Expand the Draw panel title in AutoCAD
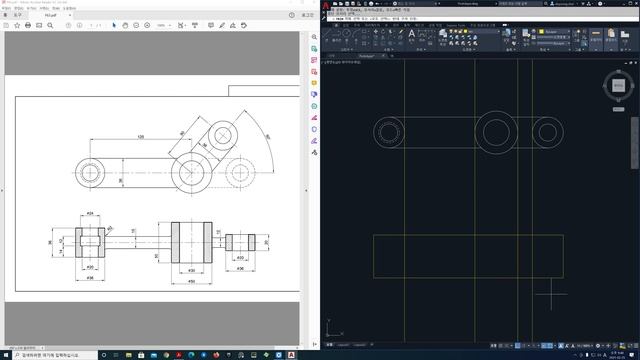The image size is (640, 360). click(347, 50)
